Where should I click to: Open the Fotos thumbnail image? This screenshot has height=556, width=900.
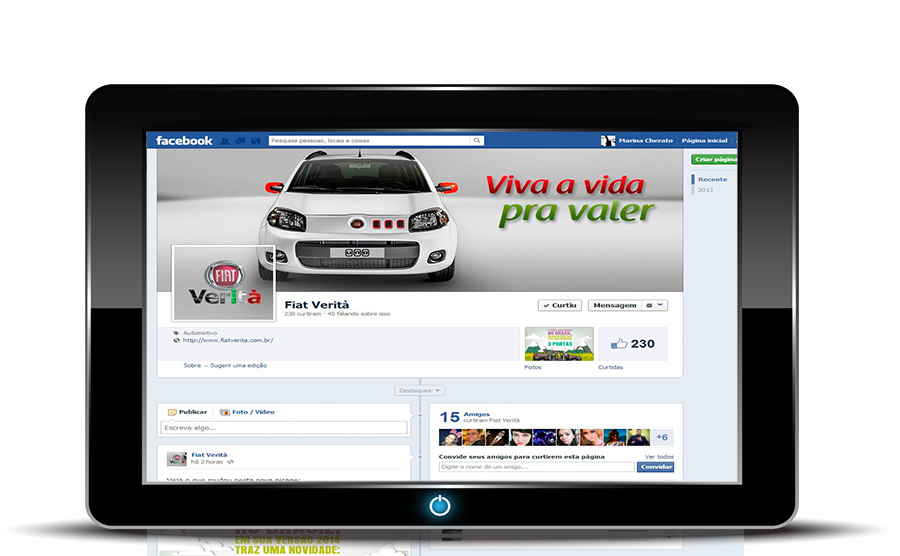(559, 344)
